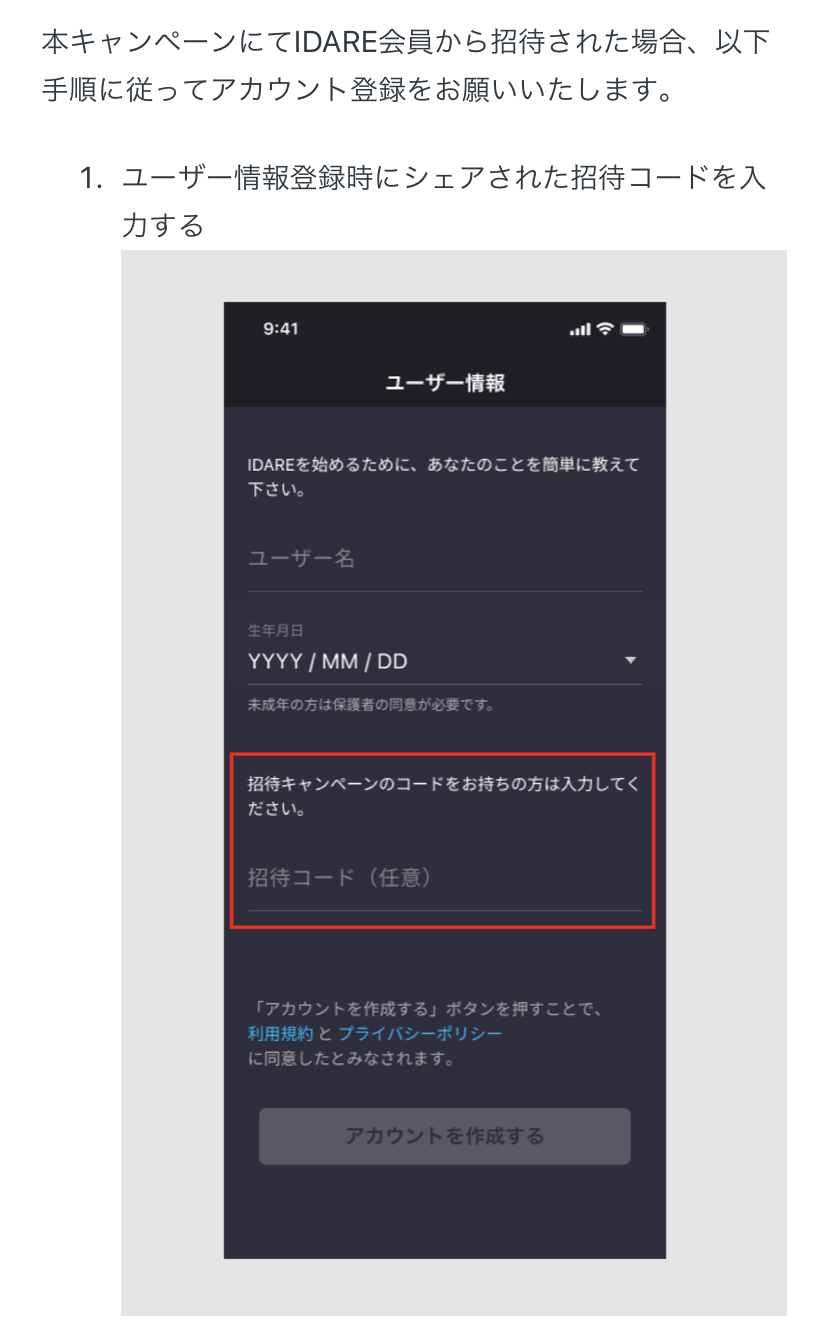Open the YYYY / MM / DD birthdate dropdown
This screenshot has width=828, height=1334.
[444, 661]
